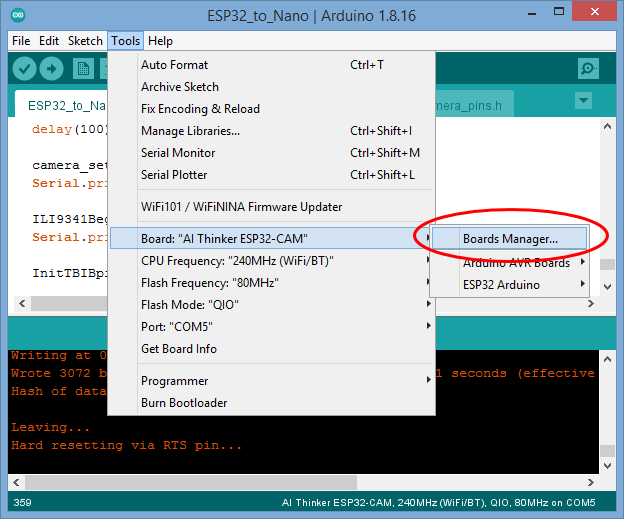The height and width of the screenshot is (519, 624).
Task: Close the Arduino IDE window
Action: 595,12
